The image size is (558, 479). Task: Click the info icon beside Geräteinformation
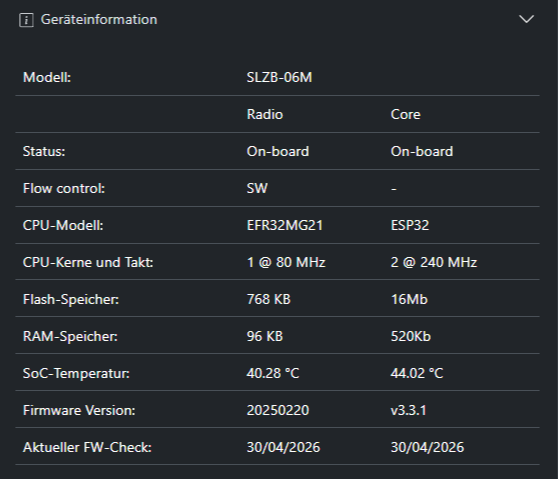pos(26,20)
